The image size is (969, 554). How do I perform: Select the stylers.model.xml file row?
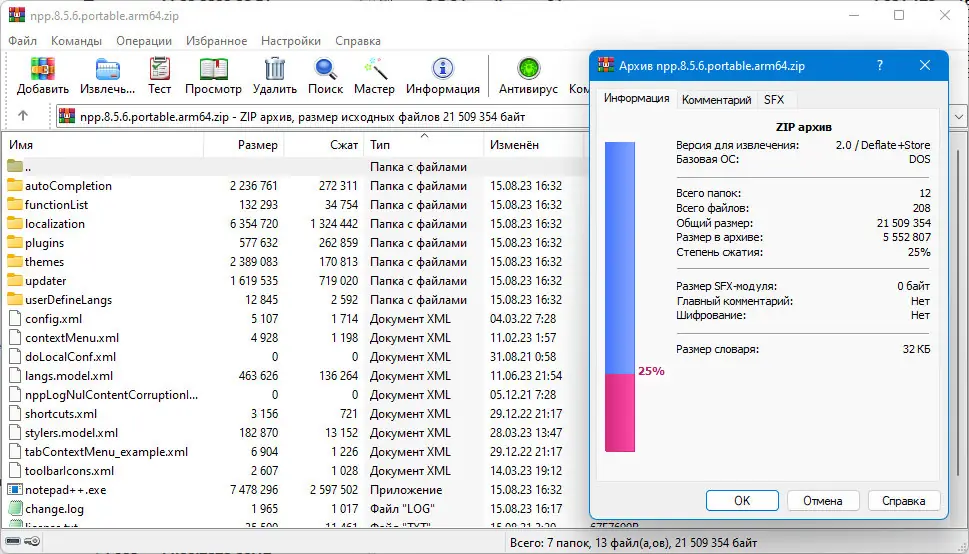pos(294,433)
